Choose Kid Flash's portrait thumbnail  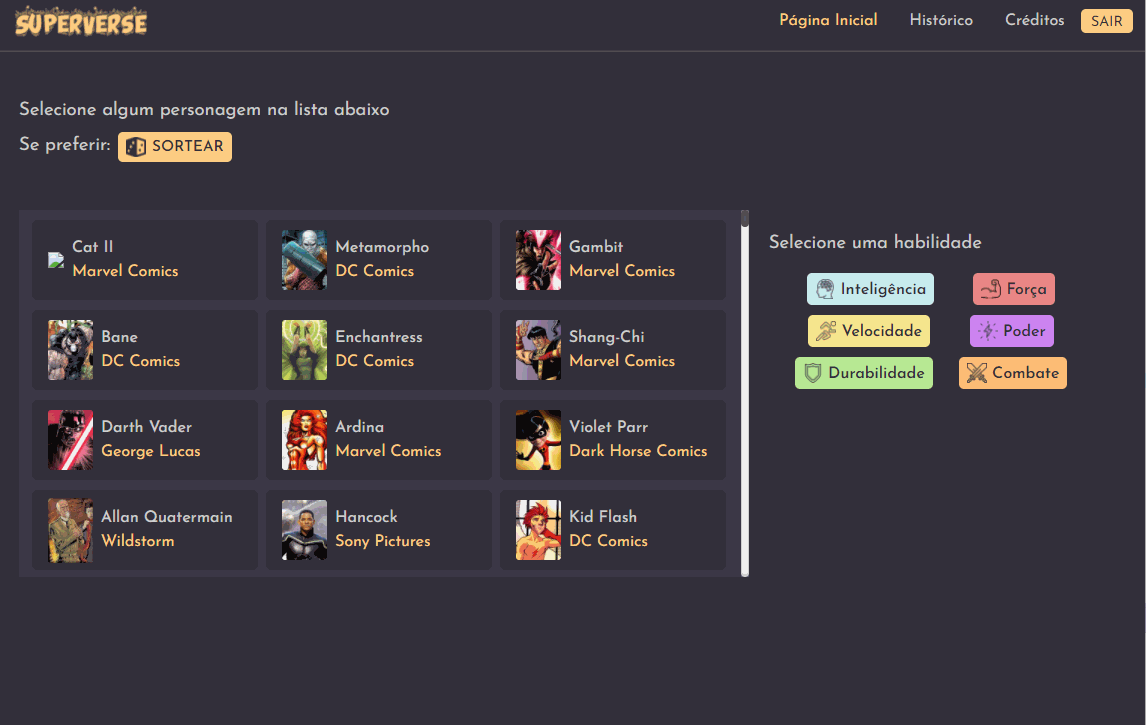pos(538,530)
